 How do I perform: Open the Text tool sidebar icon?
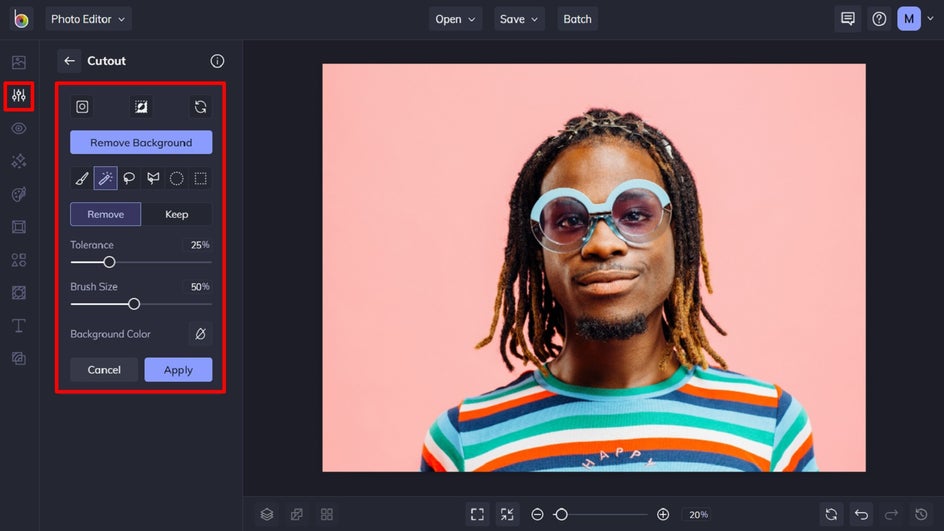point(19,326)
